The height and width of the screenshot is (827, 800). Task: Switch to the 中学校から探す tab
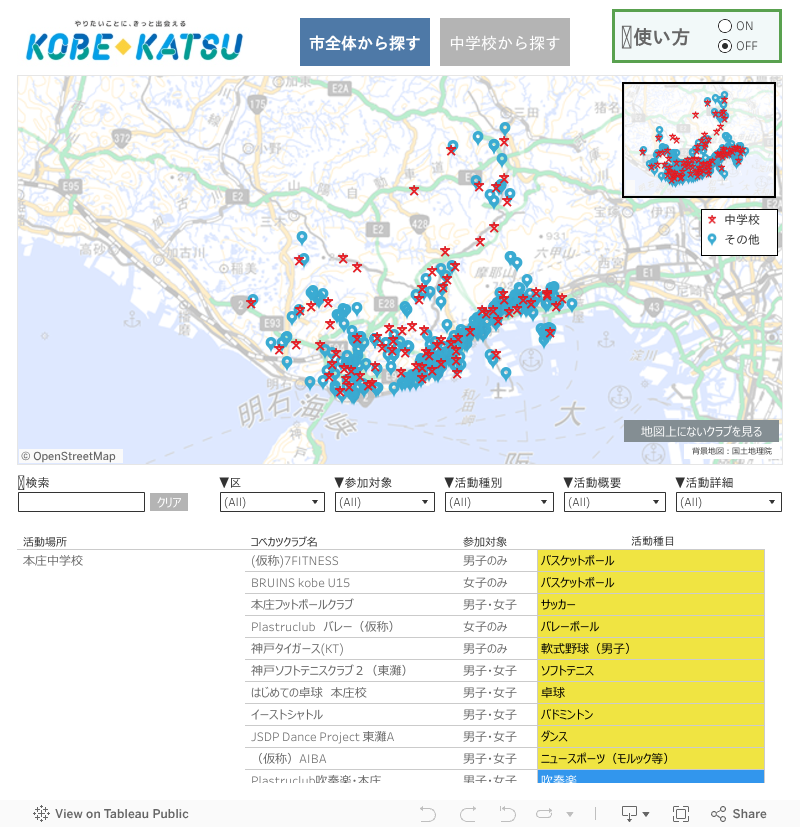pos(505,43)
